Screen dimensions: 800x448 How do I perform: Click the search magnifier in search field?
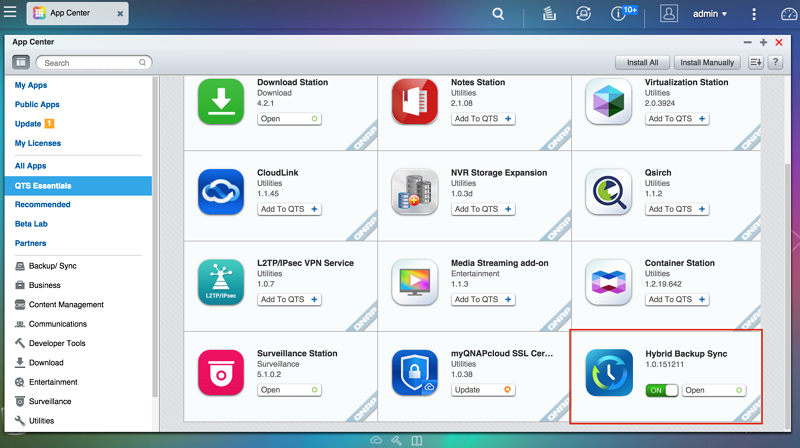tap(142, 63)
